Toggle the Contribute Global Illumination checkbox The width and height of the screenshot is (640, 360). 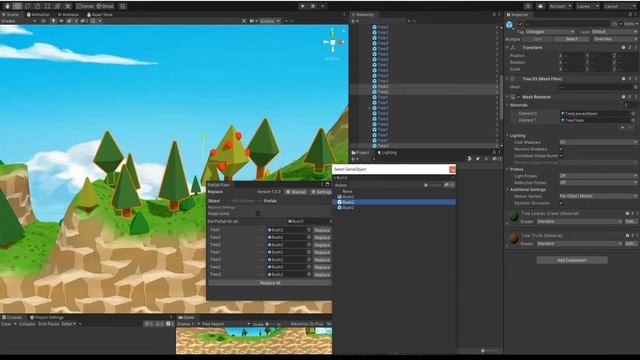[x=562, y=156]
